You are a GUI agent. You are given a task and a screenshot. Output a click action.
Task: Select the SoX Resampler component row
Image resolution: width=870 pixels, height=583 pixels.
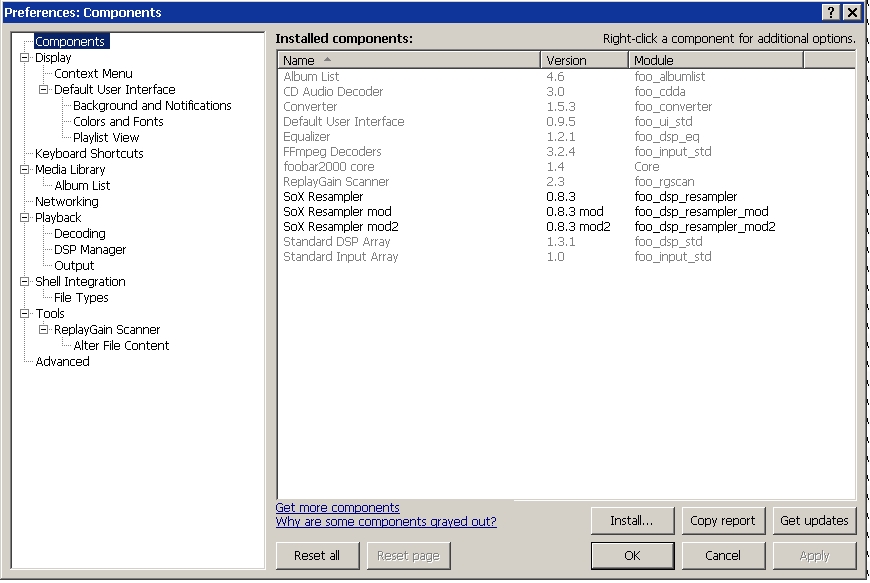323,197
